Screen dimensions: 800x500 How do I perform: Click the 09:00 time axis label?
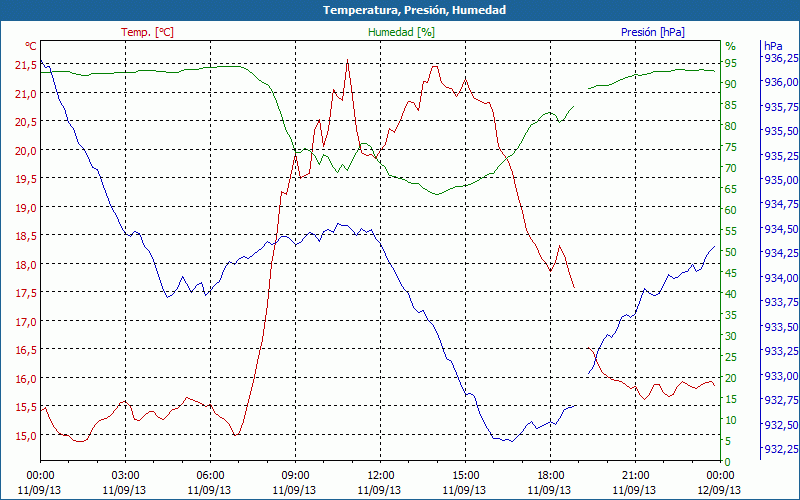(x=295, y=476)
